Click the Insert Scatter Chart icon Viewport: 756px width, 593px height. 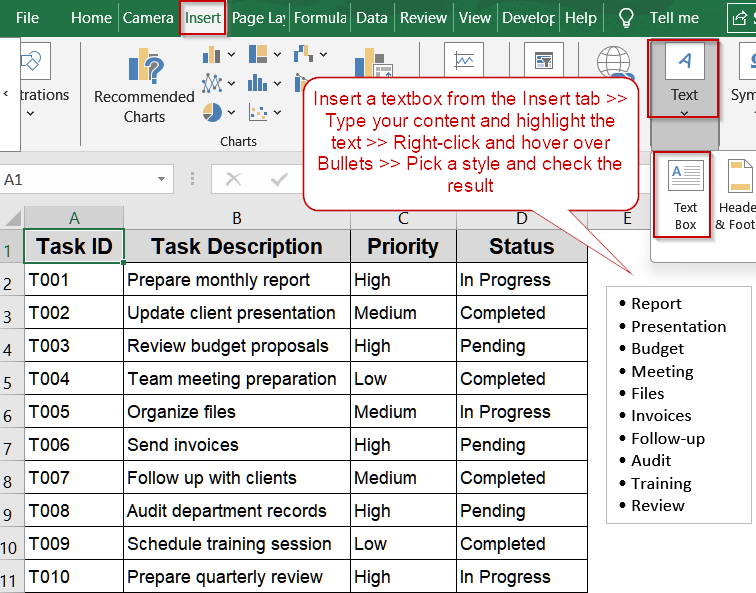pos(258,112)
